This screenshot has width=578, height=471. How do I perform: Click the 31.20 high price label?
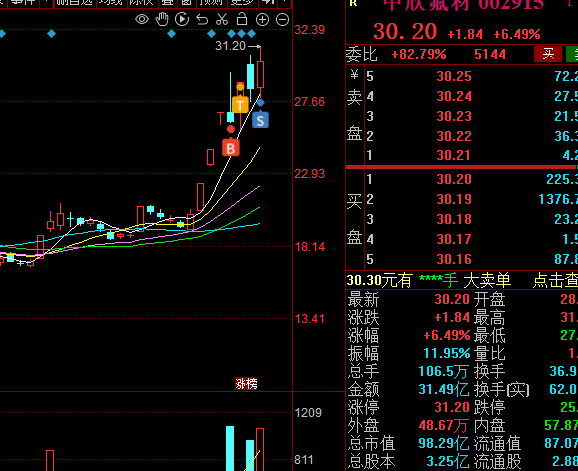click(230, 46)
